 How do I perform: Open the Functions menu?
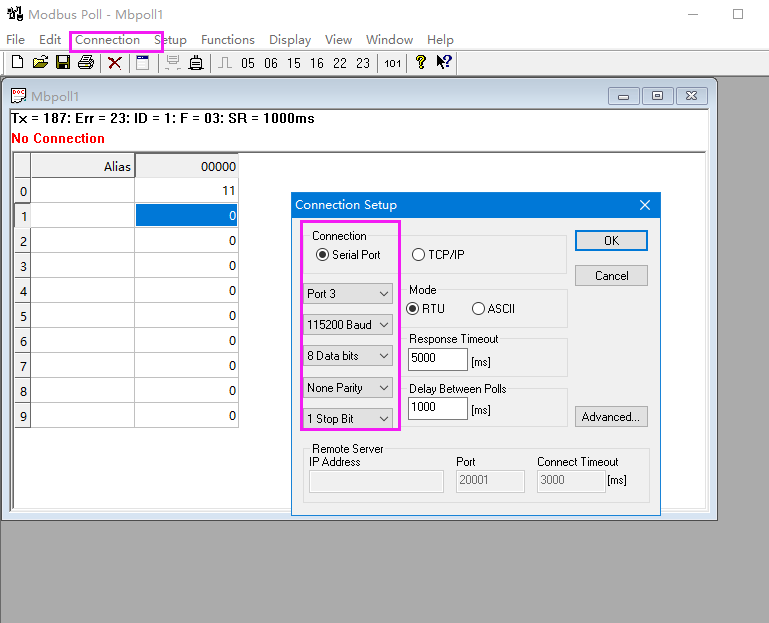pos(227,40)
